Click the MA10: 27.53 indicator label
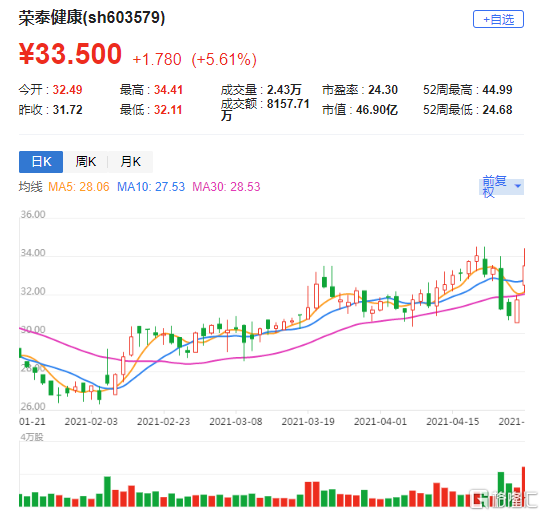Viewport: 544px width, 516px height. (x=151, y=187)
